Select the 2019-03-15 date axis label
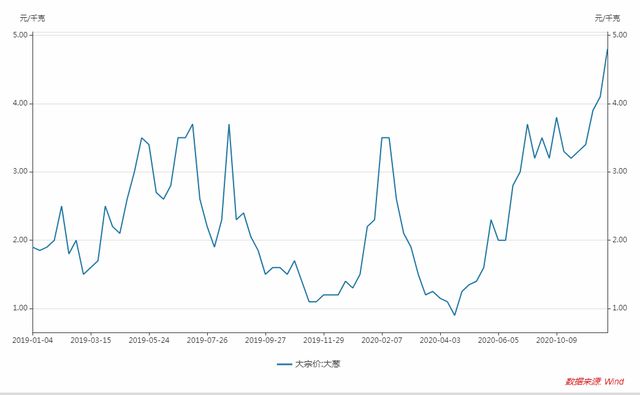 point(91,340)
